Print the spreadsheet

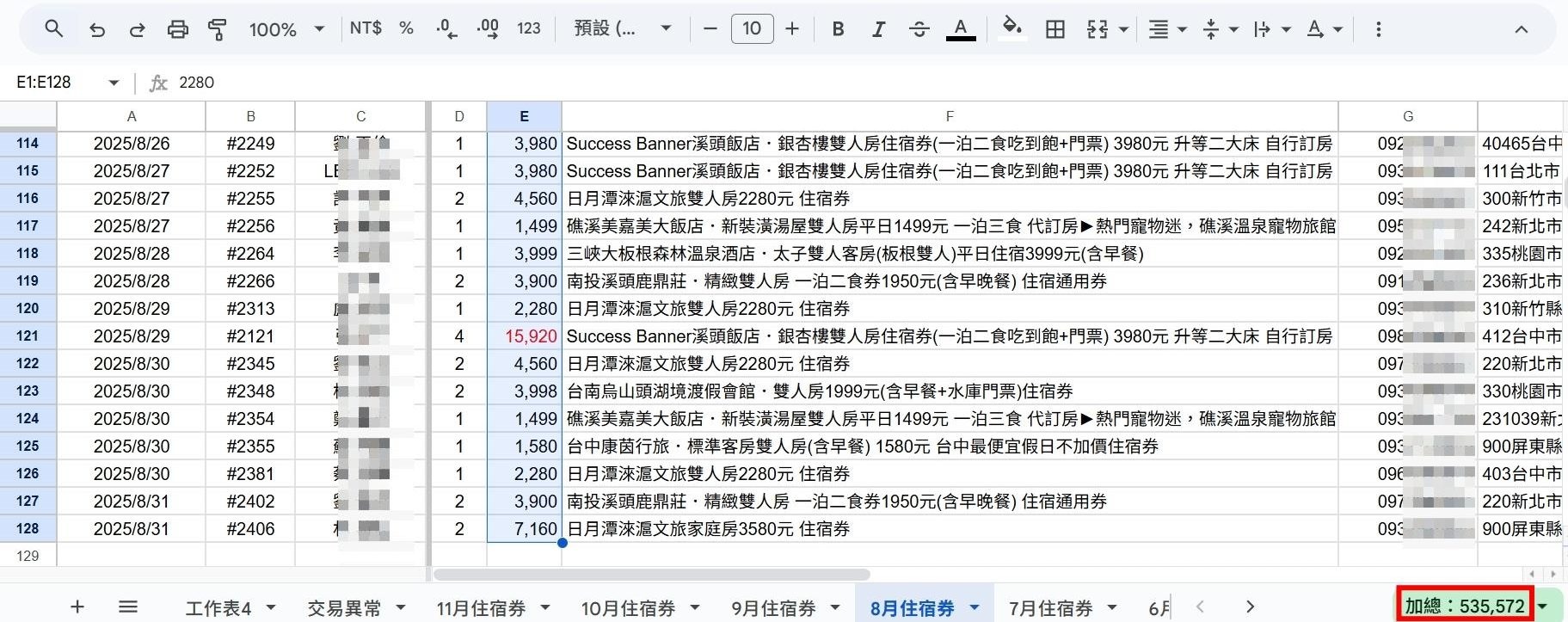tap(177, 29)
